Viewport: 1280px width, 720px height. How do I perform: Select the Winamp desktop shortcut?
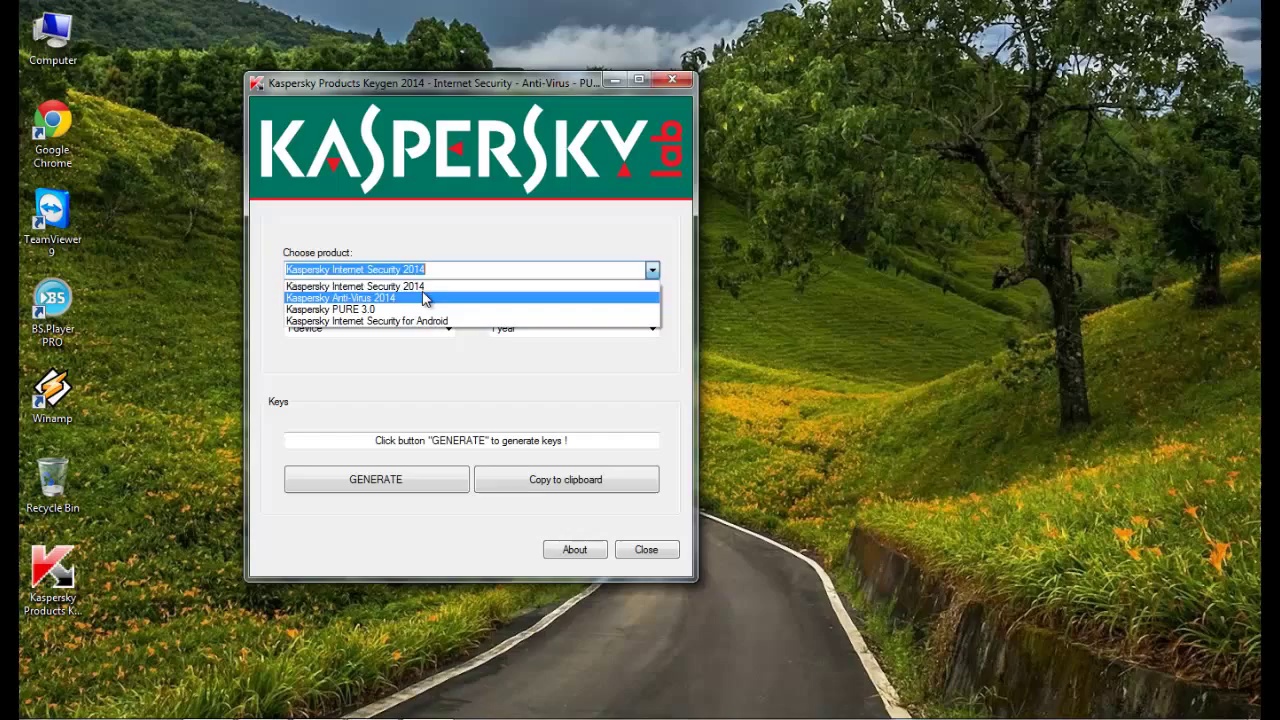[x=52, y=397]
